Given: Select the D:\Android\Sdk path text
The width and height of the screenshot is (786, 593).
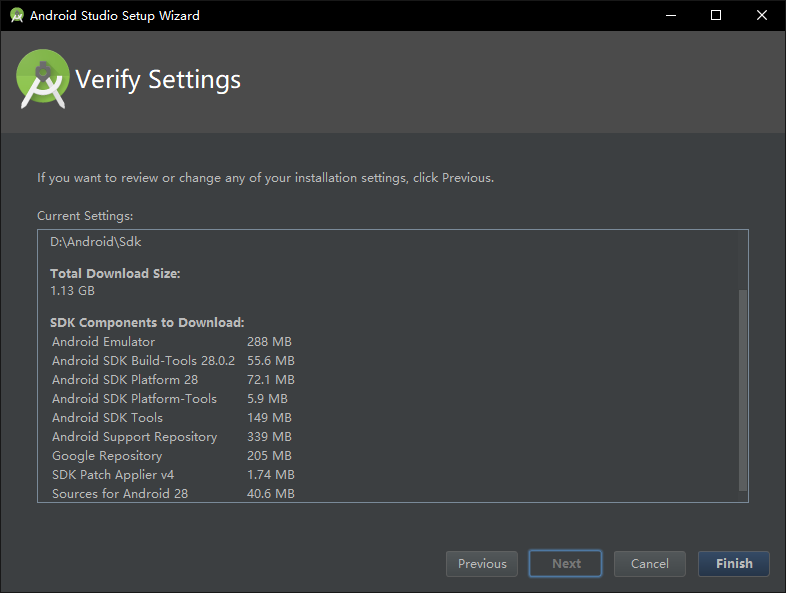Looking at the screenshot, I should (96, 242).
